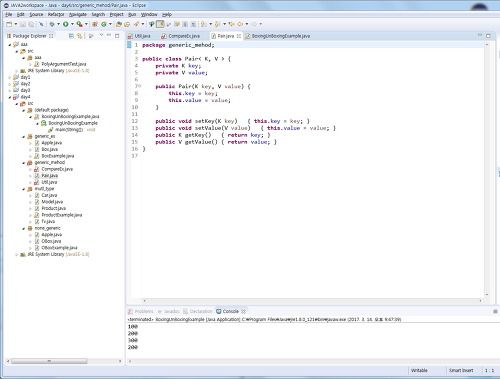Open the Run configurations dropdown arrow
This screenshot has height=379, width=500.
[x=72, y=24]
